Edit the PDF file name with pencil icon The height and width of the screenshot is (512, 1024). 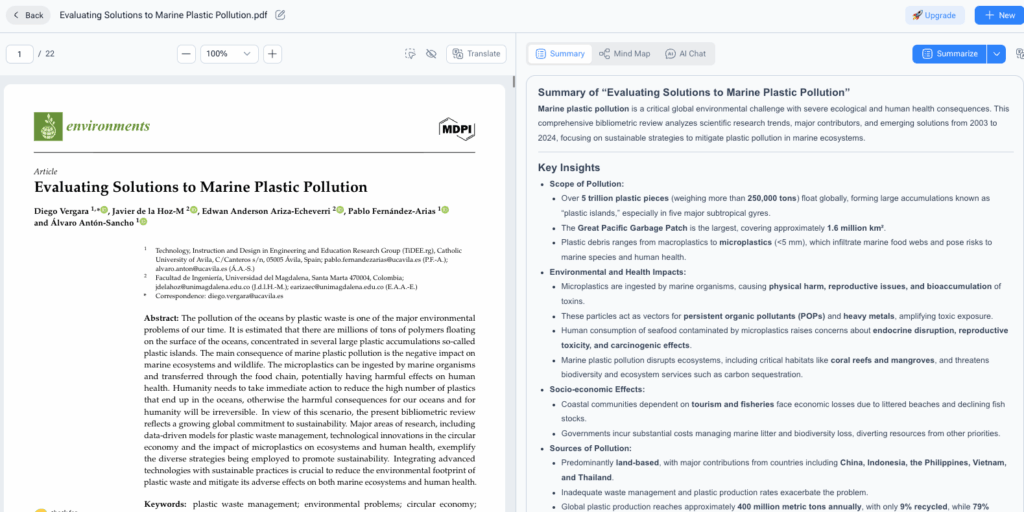(x=280, y=15)
